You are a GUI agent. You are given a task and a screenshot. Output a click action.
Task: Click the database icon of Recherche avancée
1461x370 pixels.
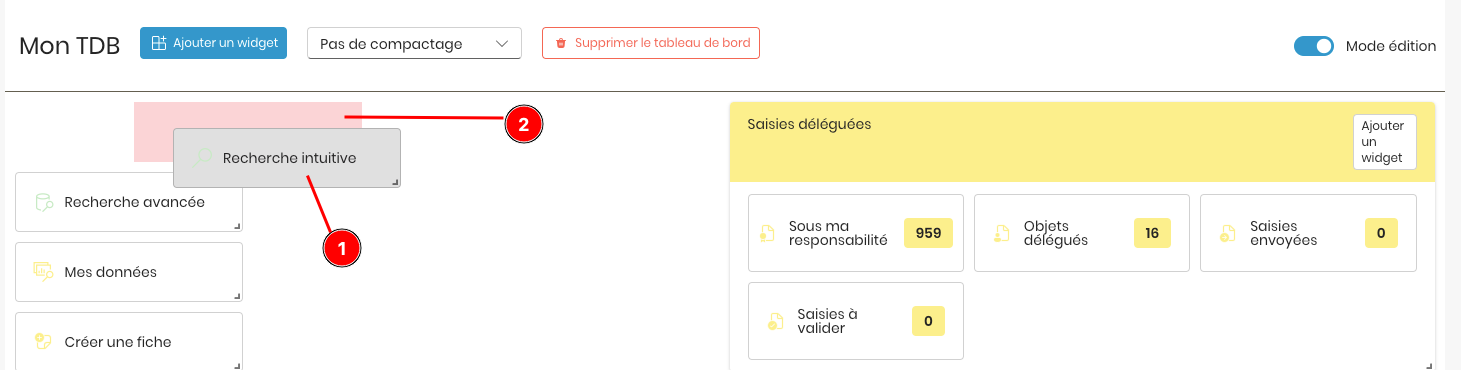click(x=43, y=202)
